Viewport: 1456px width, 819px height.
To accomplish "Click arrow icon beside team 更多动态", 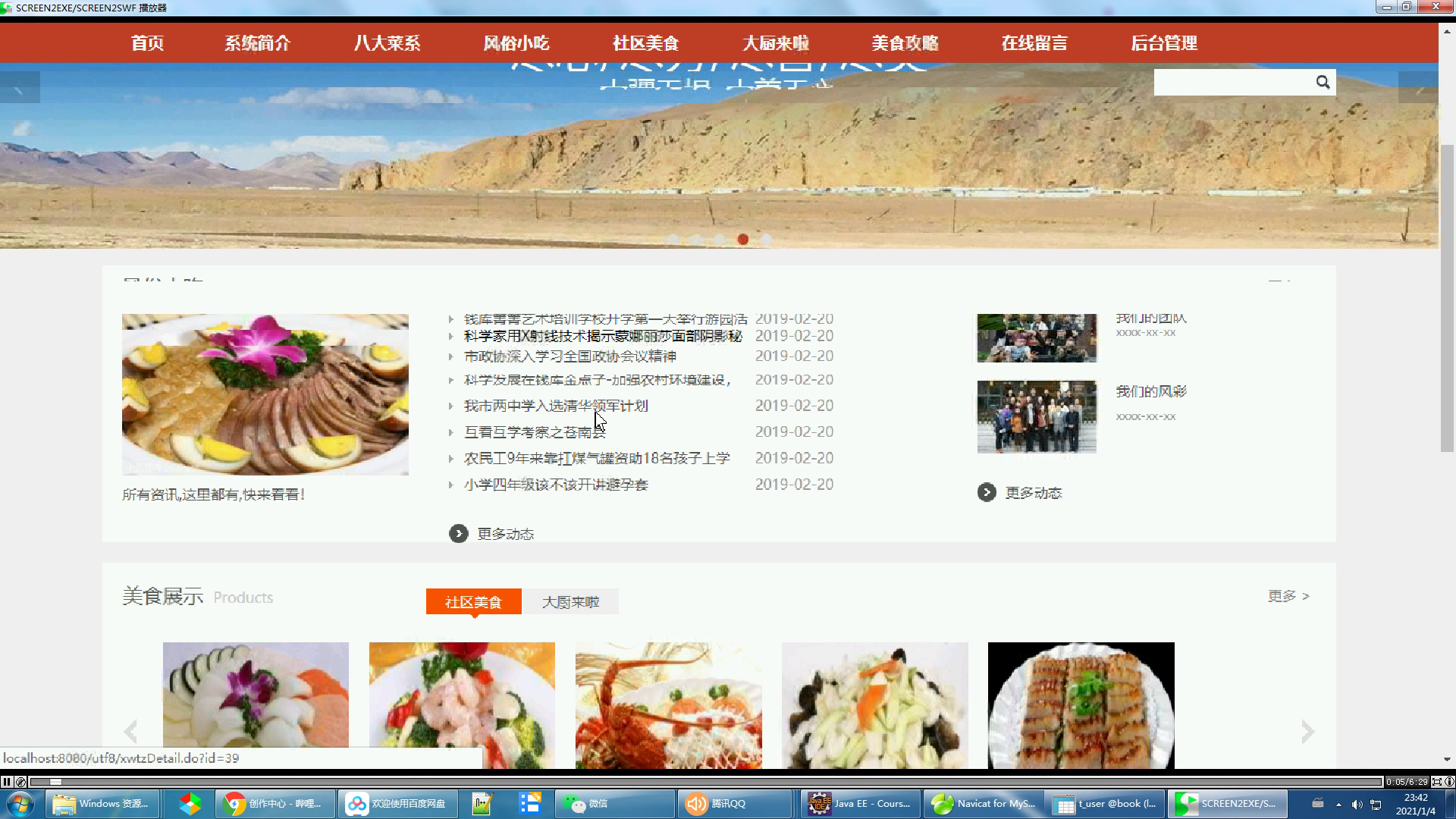I will coord(987,493).
